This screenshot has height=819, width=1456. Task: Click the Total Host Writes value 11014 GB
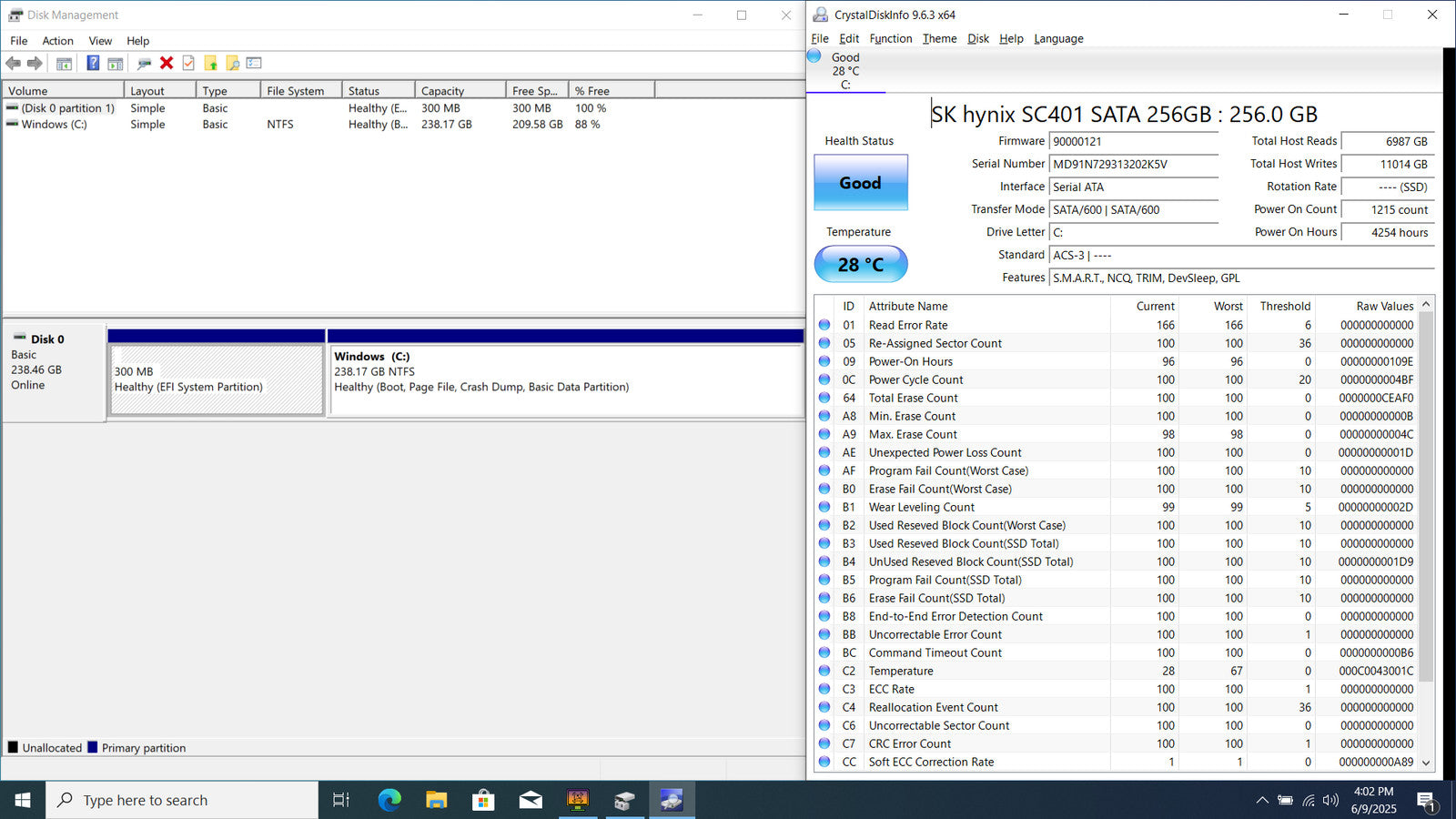[1388, 164]
